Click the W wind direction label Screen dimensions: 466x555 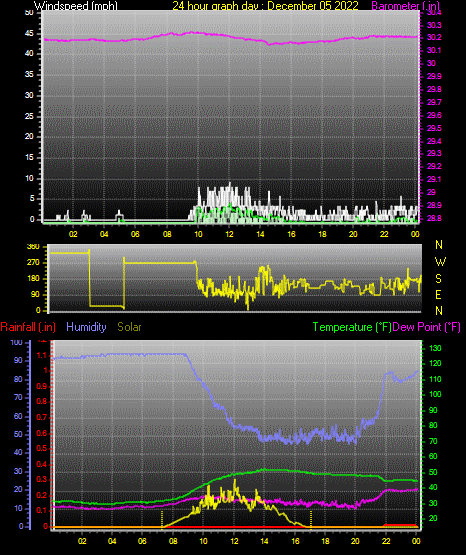tap(440, 262)
